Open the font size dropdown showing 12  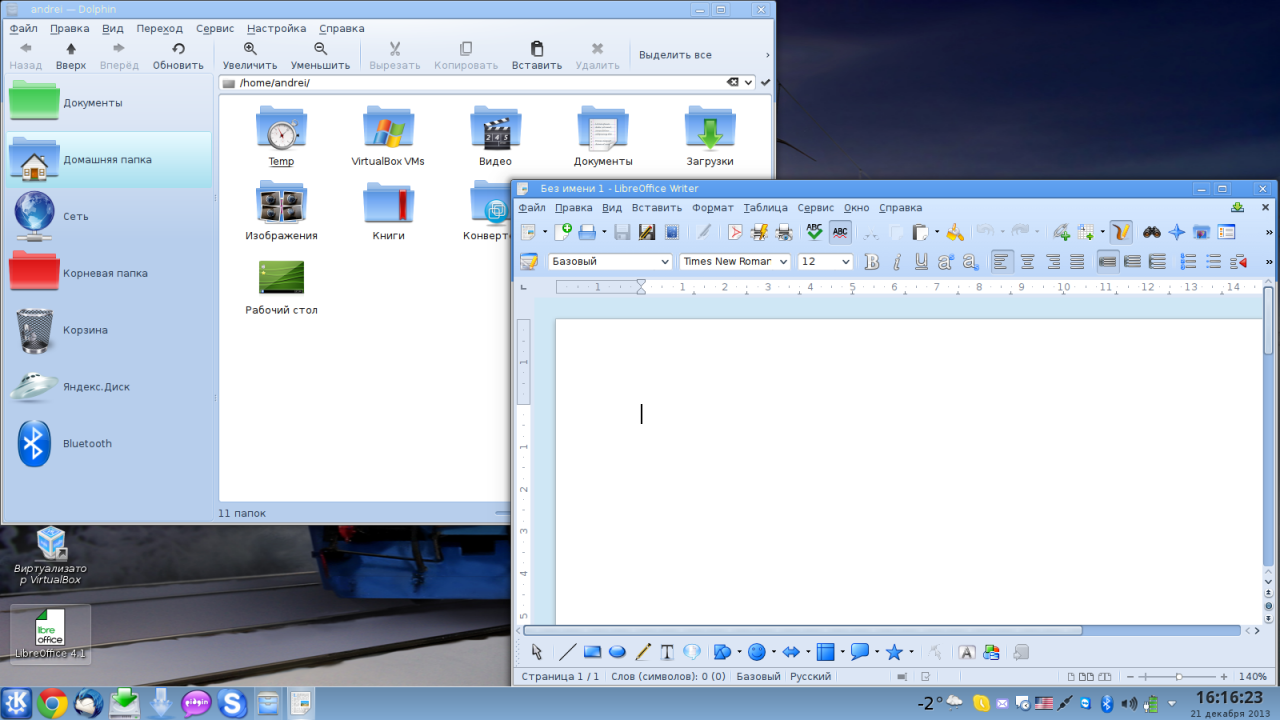pos(845,262)
